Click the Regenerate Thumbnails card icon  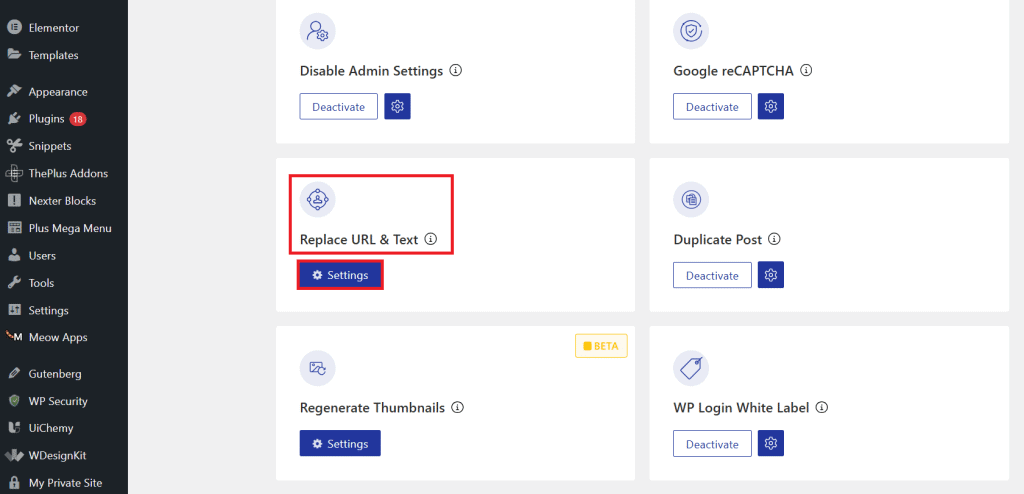tap(317, 369)
